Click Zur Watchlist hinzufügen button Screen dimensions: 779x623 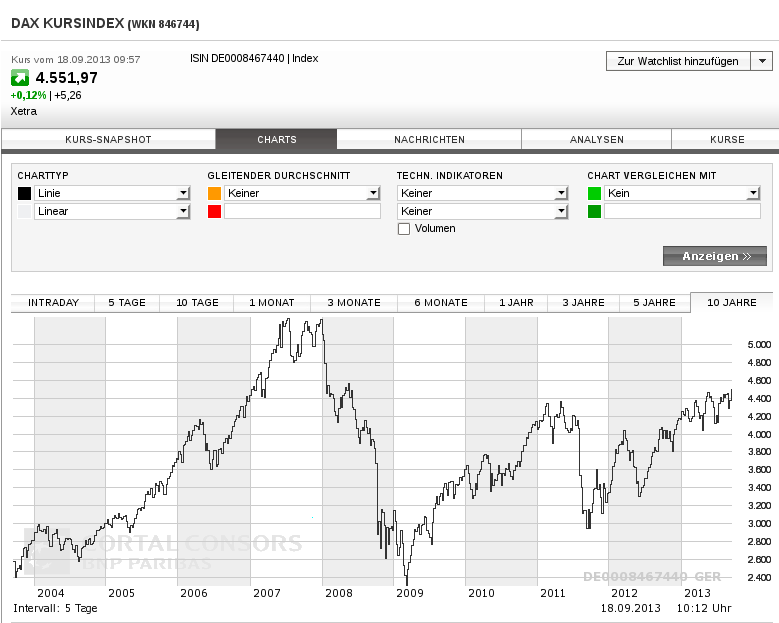[x=678, y=61]
